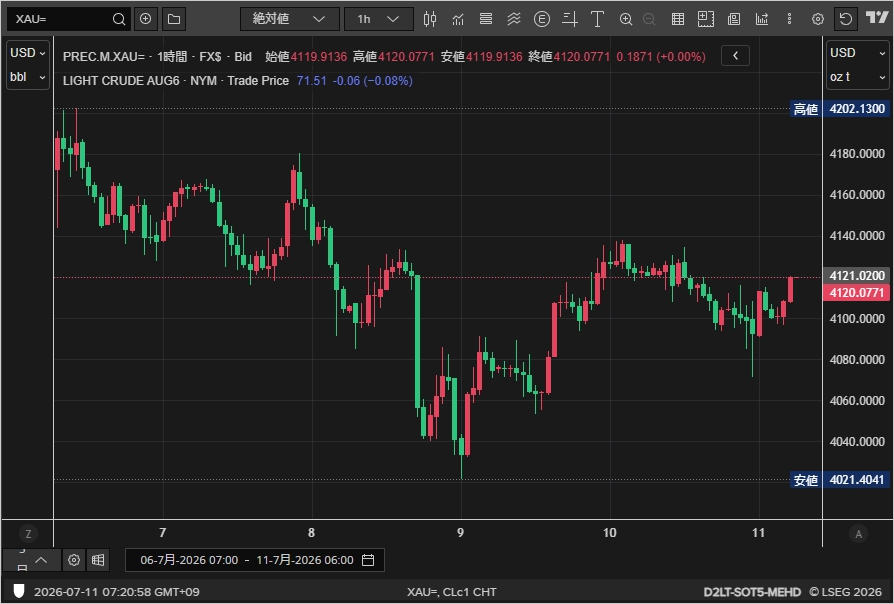
Task: Open chart settings gear in top toolbar
Action: (x=818, y=19)
